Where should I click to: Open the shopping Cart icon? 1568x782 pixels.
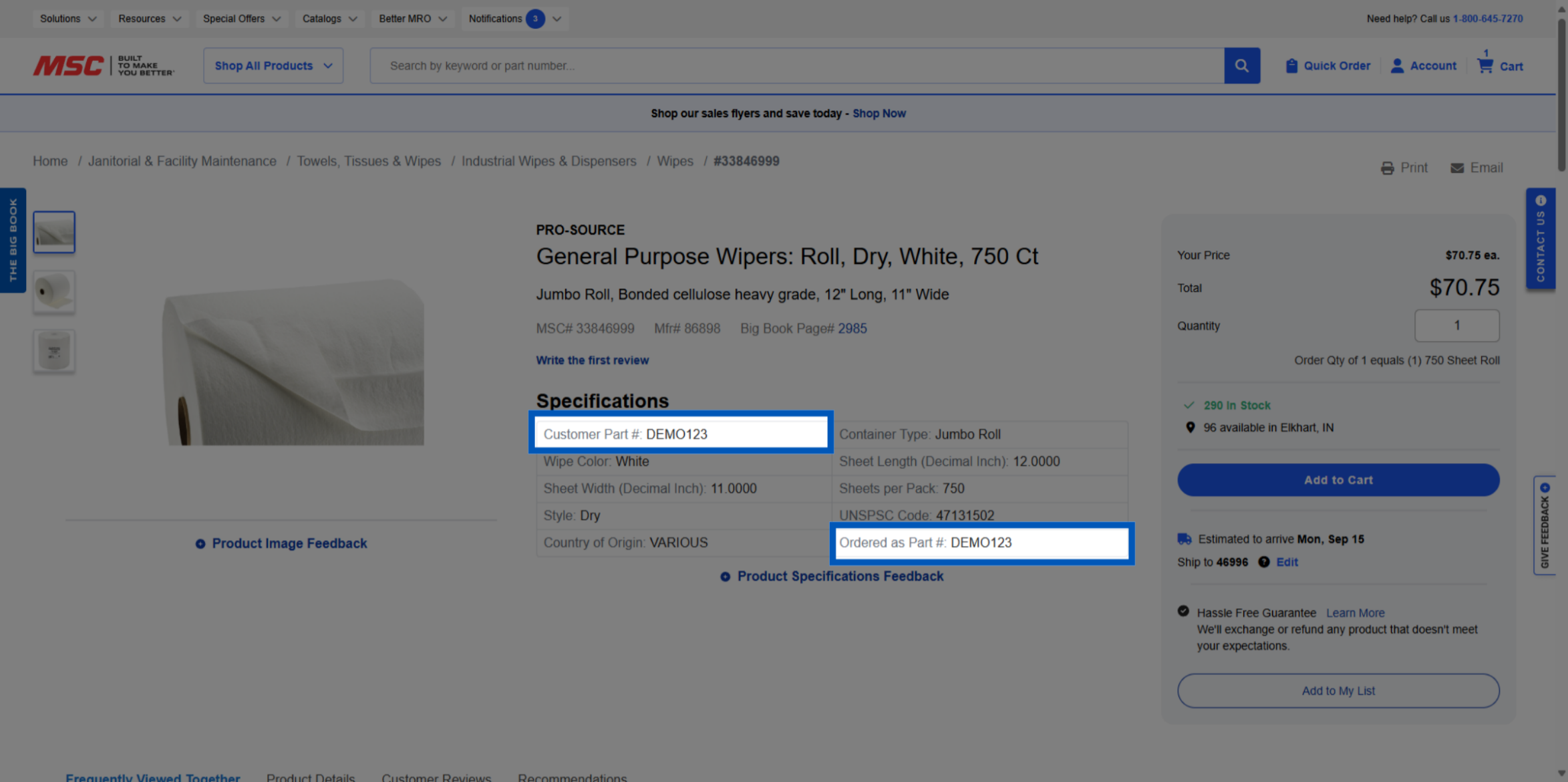pos(1484,66)
